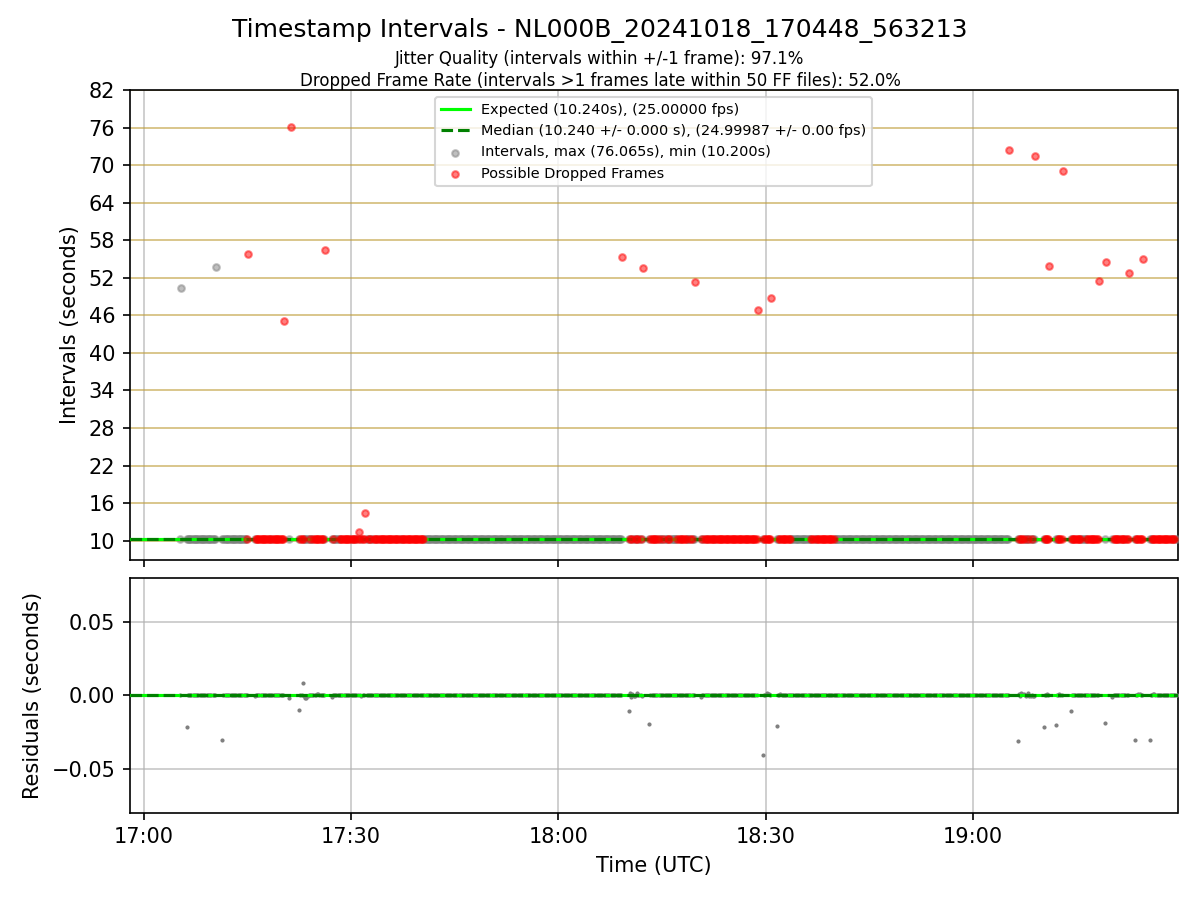
Task: Click the y-axis tick label '58'
Action: point(103,241)
